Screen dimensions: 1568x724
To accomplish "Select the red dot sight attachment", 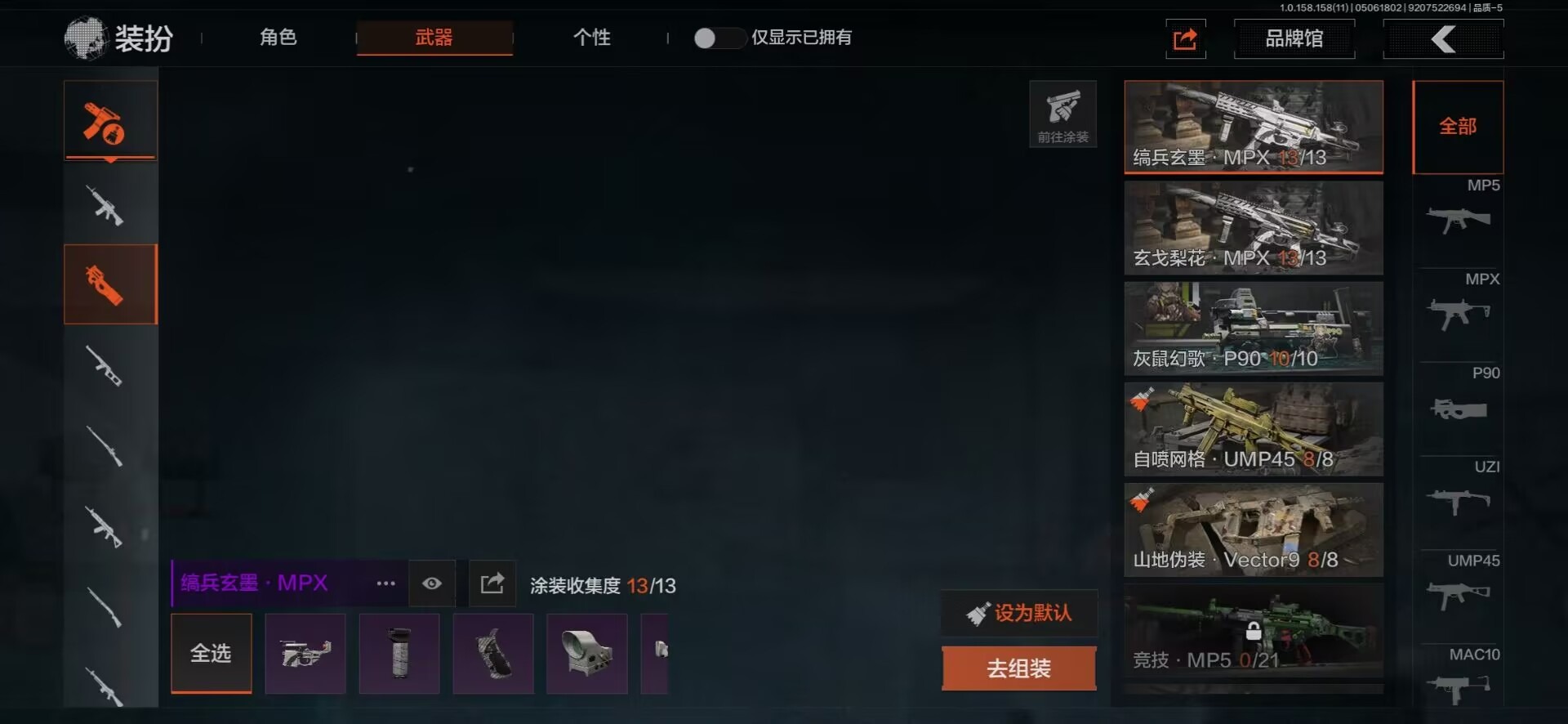I will [586, 654].
